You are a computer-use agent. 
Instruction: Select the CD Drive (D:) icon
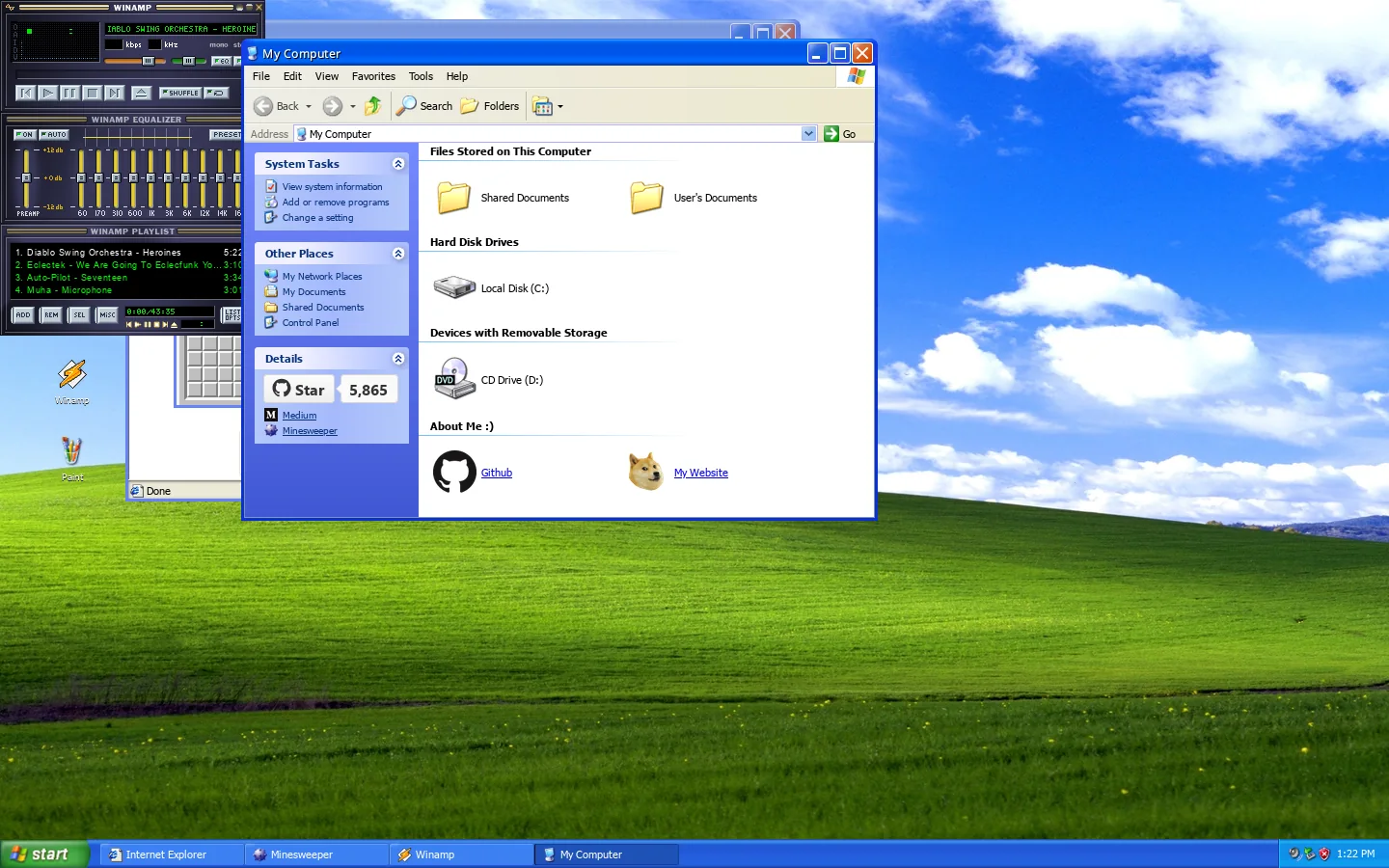click(454, 379)
